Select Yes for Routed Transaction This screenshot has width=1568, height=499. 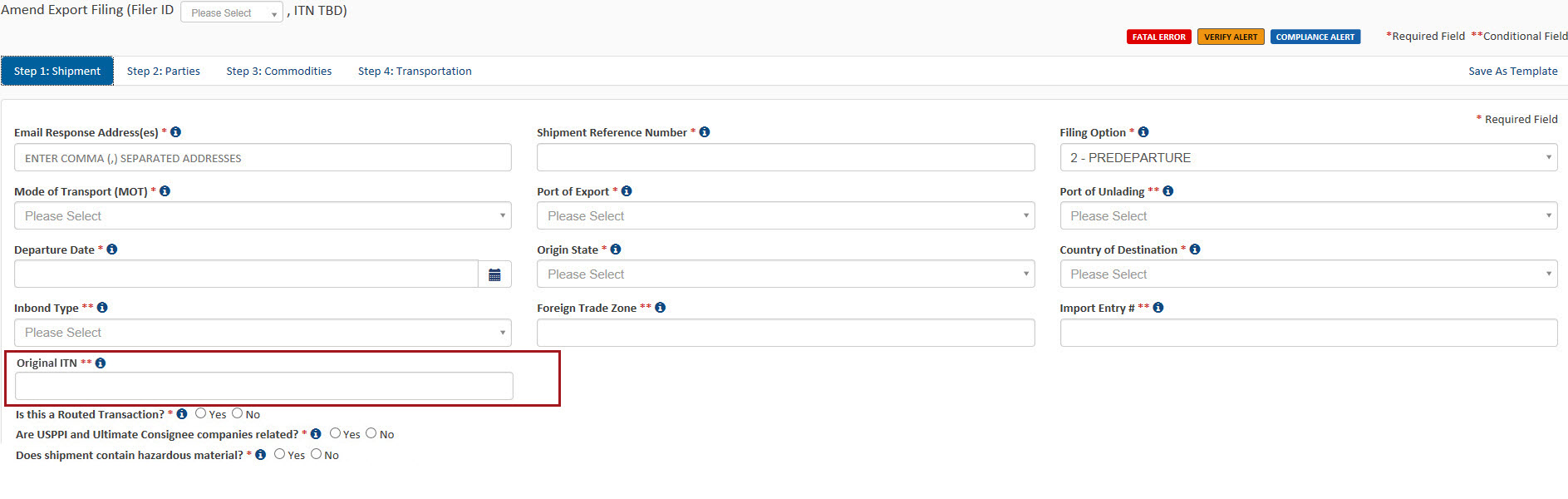(201, 413)
